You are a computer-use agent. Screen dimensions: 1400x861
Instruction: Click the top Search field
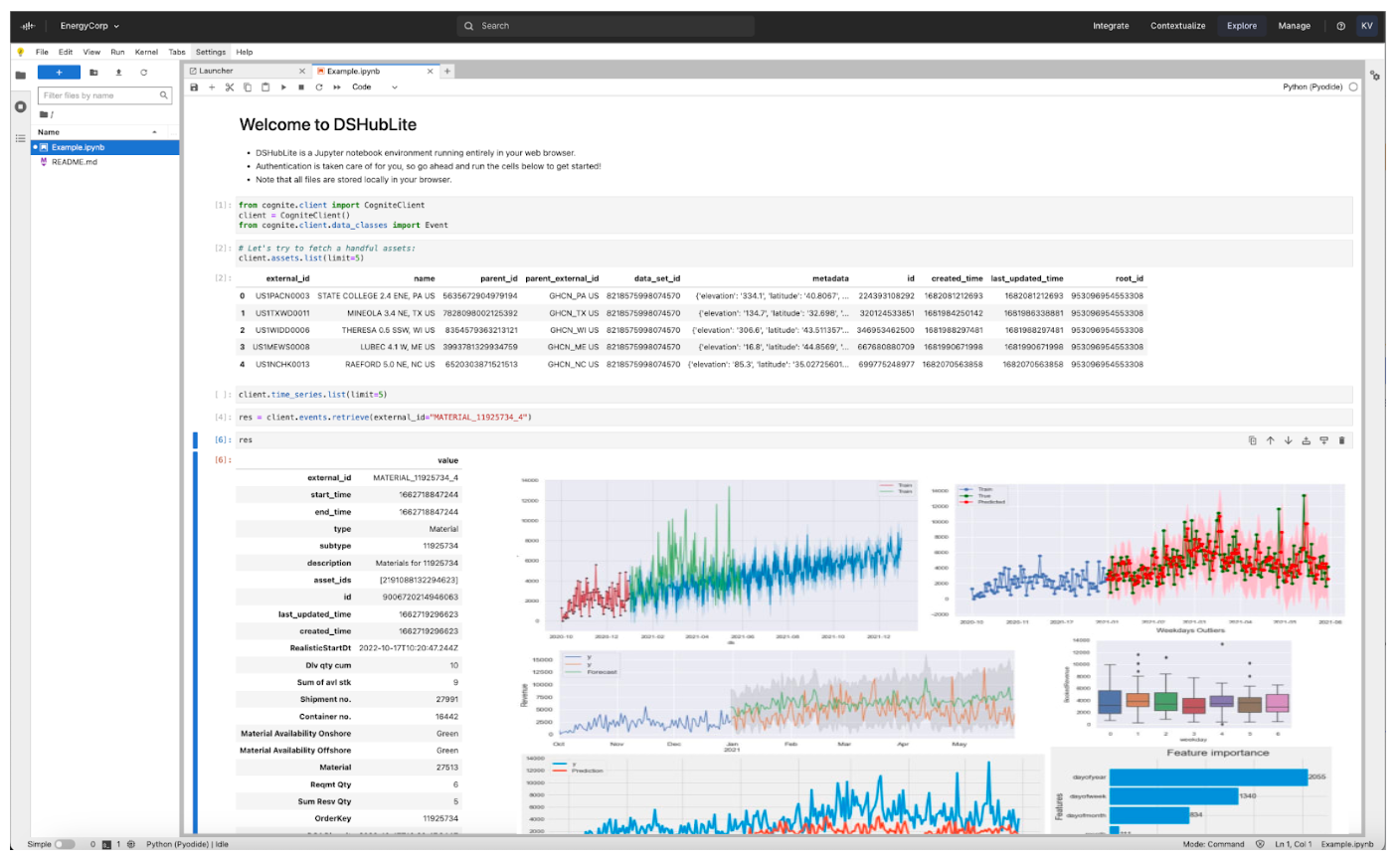[606, 26]
